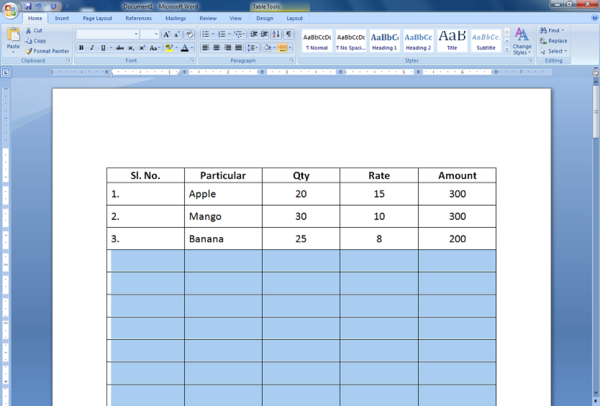Viewport: 600px width, 406px height.
Task: Switch to the Insert tab
Action: (62, 18)
